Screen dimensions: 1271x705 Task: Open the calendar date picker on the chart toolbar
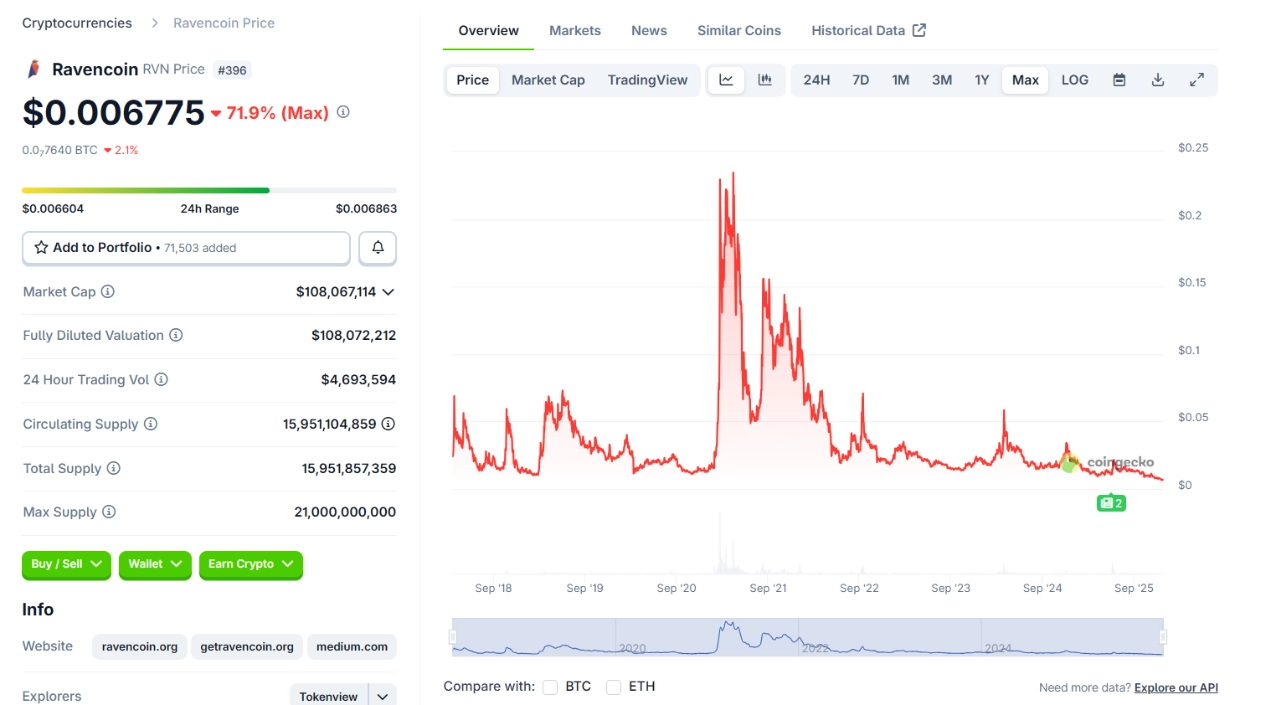coord(1118,79)
